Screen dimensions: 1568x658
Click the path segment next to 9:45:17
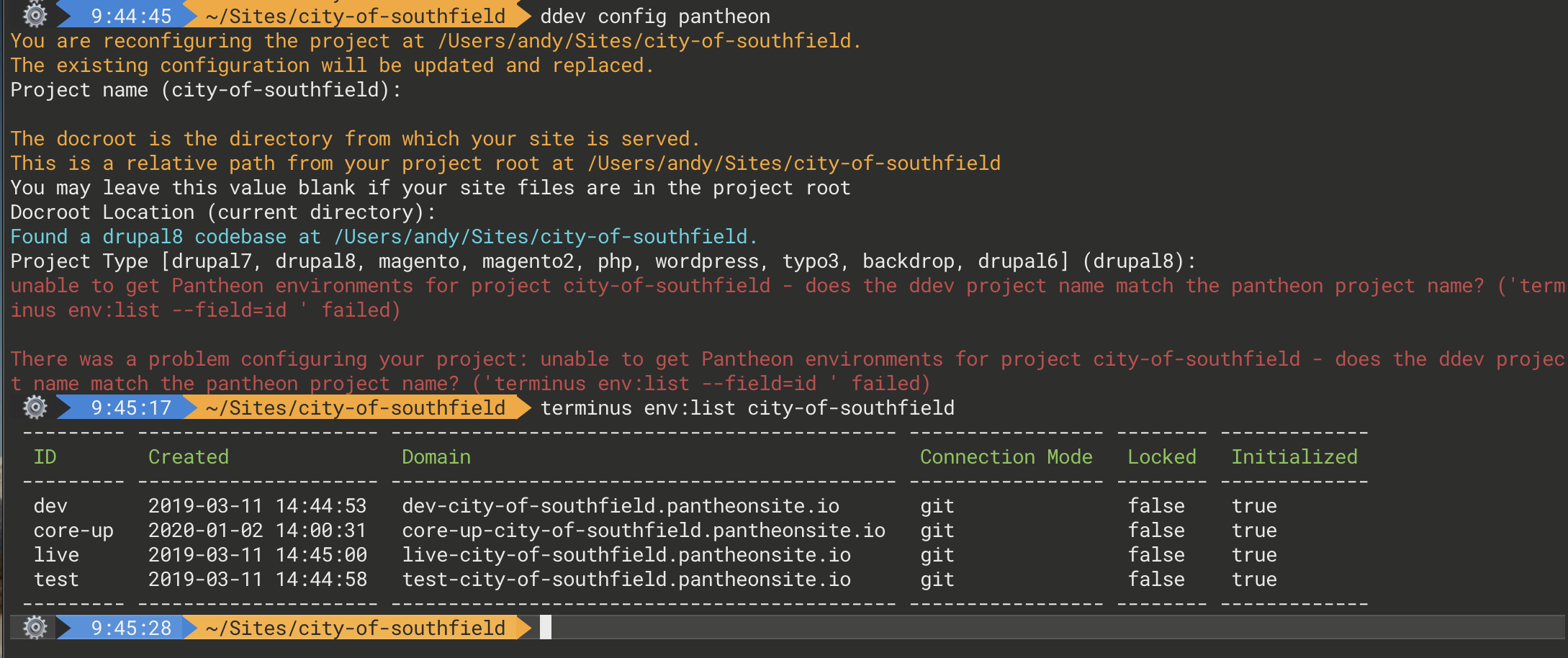click(x=356, y=408)
